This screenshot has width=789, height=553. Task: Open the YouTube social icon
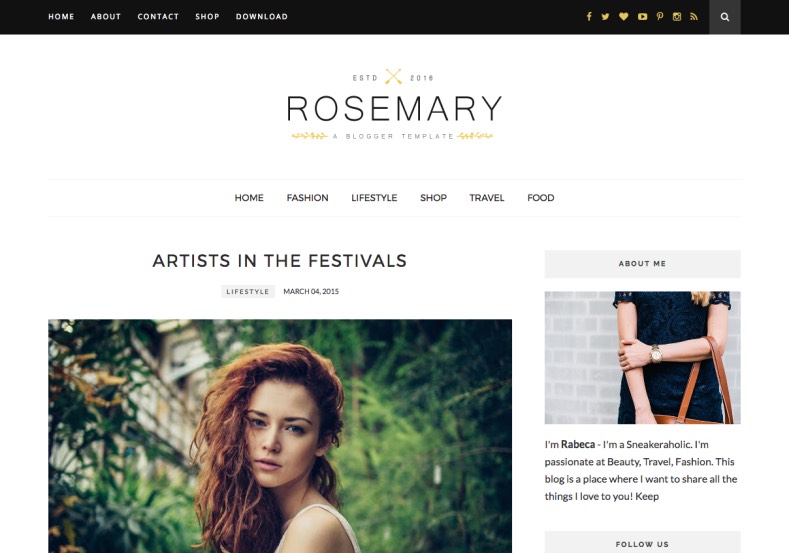(x=643, y=17)
